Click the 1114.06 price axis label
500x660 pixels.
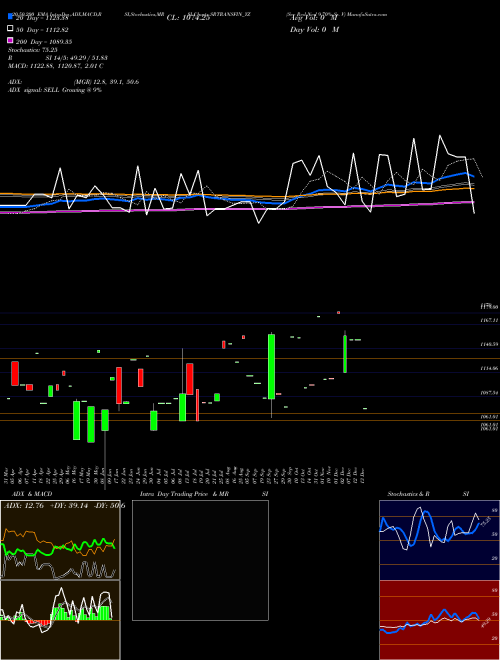(x=489, y=368)
